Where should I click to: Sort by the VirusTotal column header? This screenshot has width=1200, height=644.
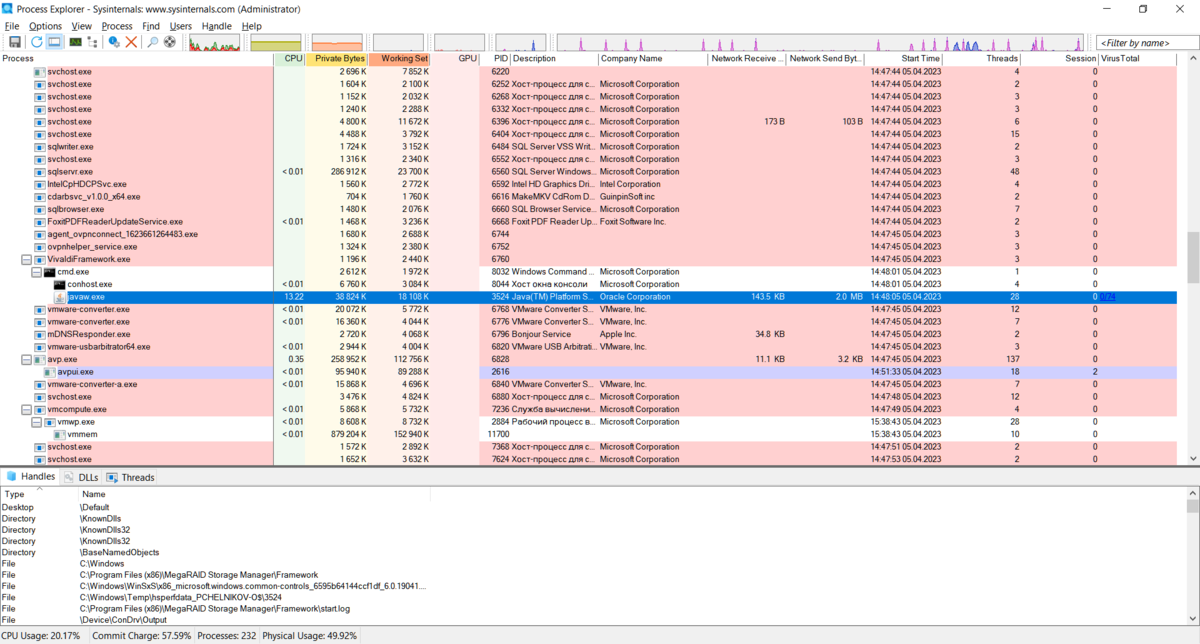click(x=1137, y=59)
